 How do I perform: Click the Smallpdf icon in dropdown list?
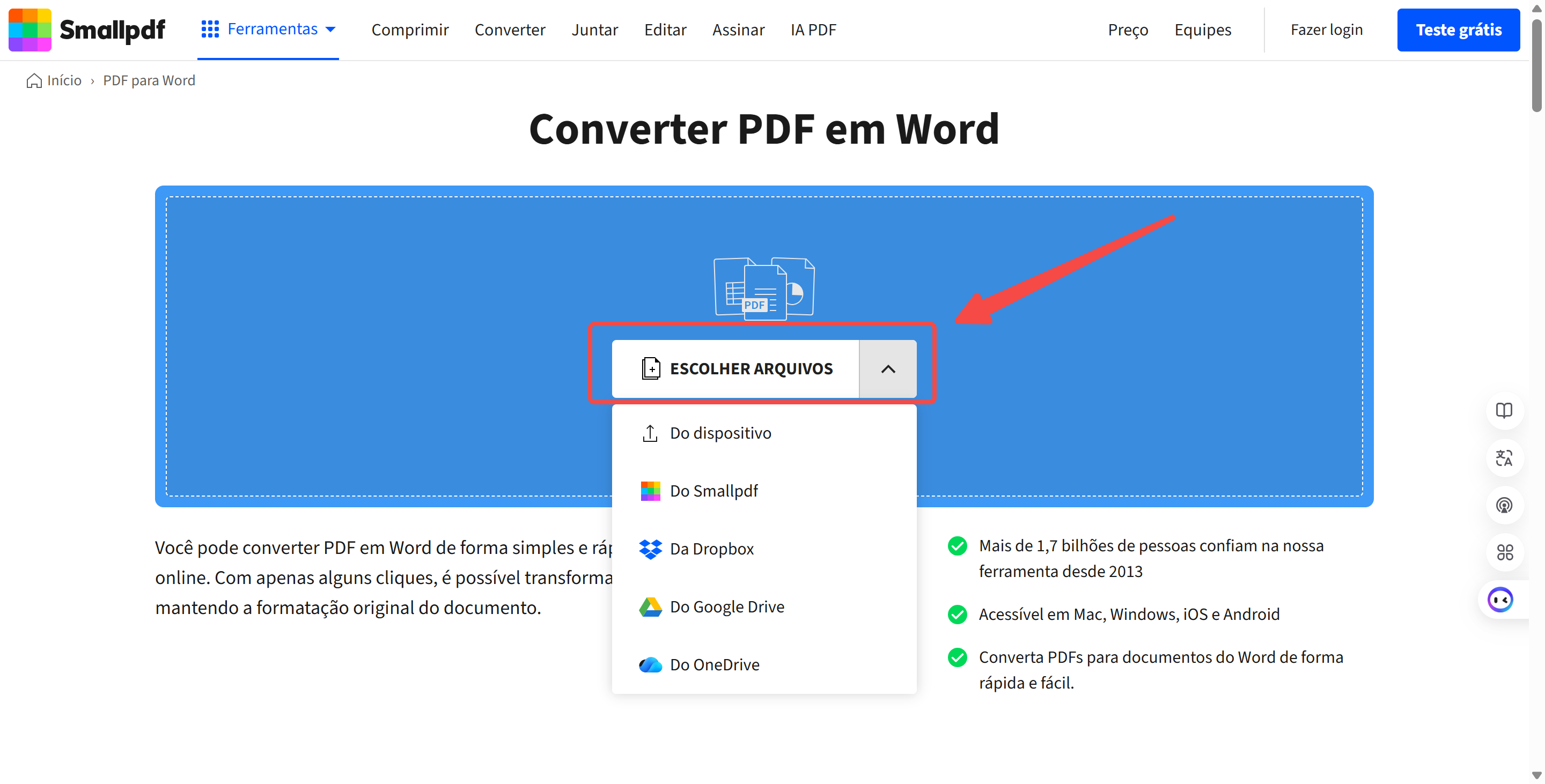650,491
